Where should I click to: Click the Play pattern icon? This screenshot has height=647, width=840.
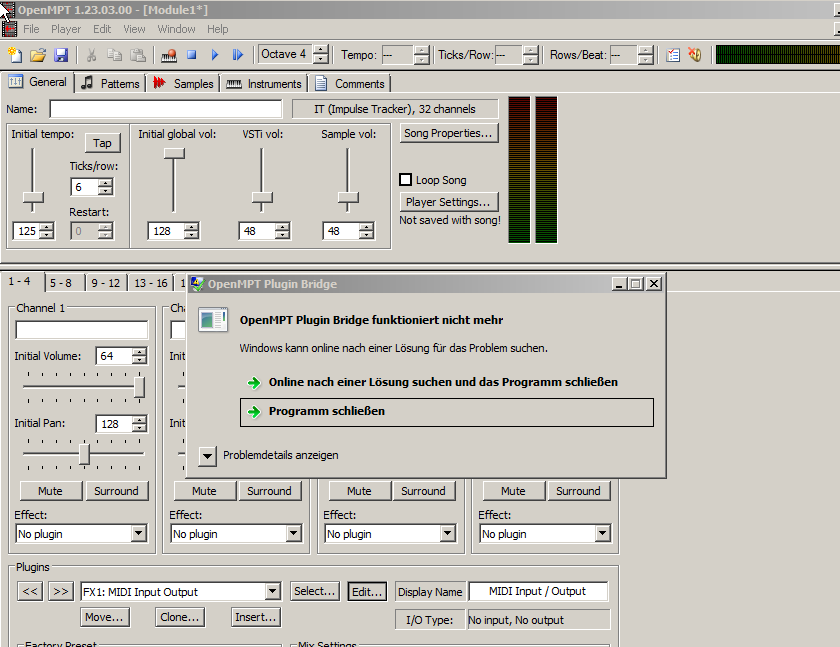237,55
